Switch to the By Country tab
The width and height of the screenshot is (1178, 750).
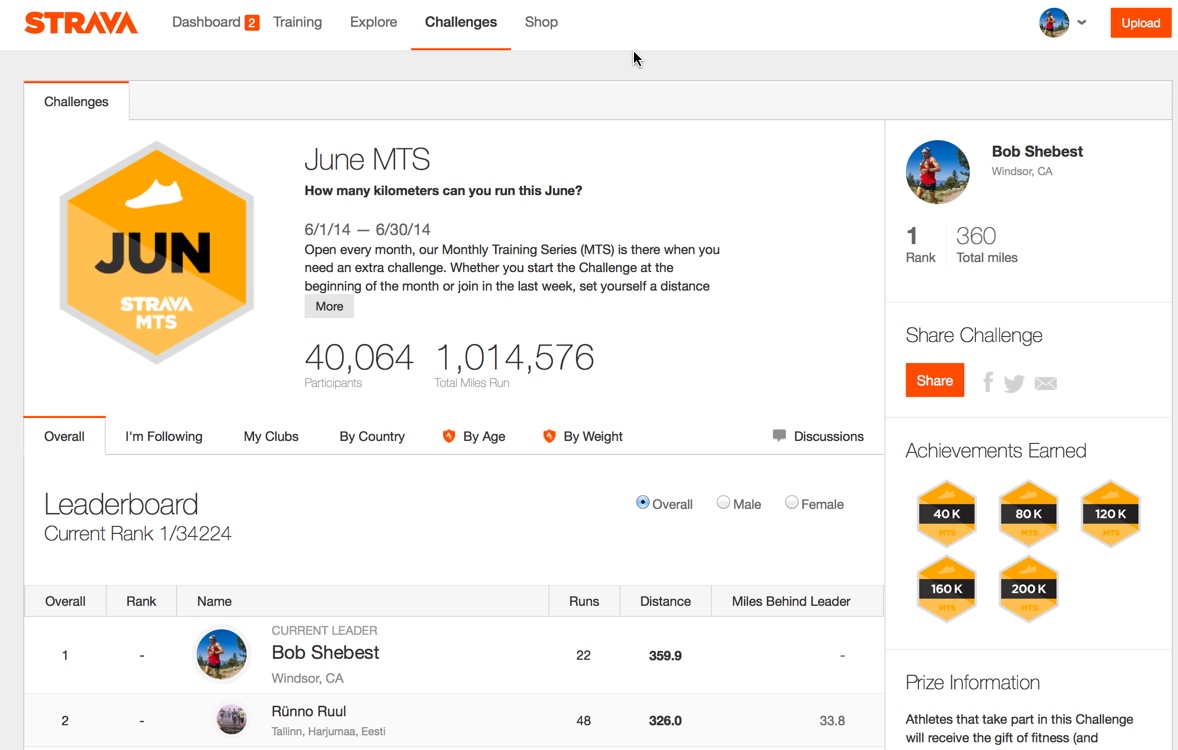(372, 437)
